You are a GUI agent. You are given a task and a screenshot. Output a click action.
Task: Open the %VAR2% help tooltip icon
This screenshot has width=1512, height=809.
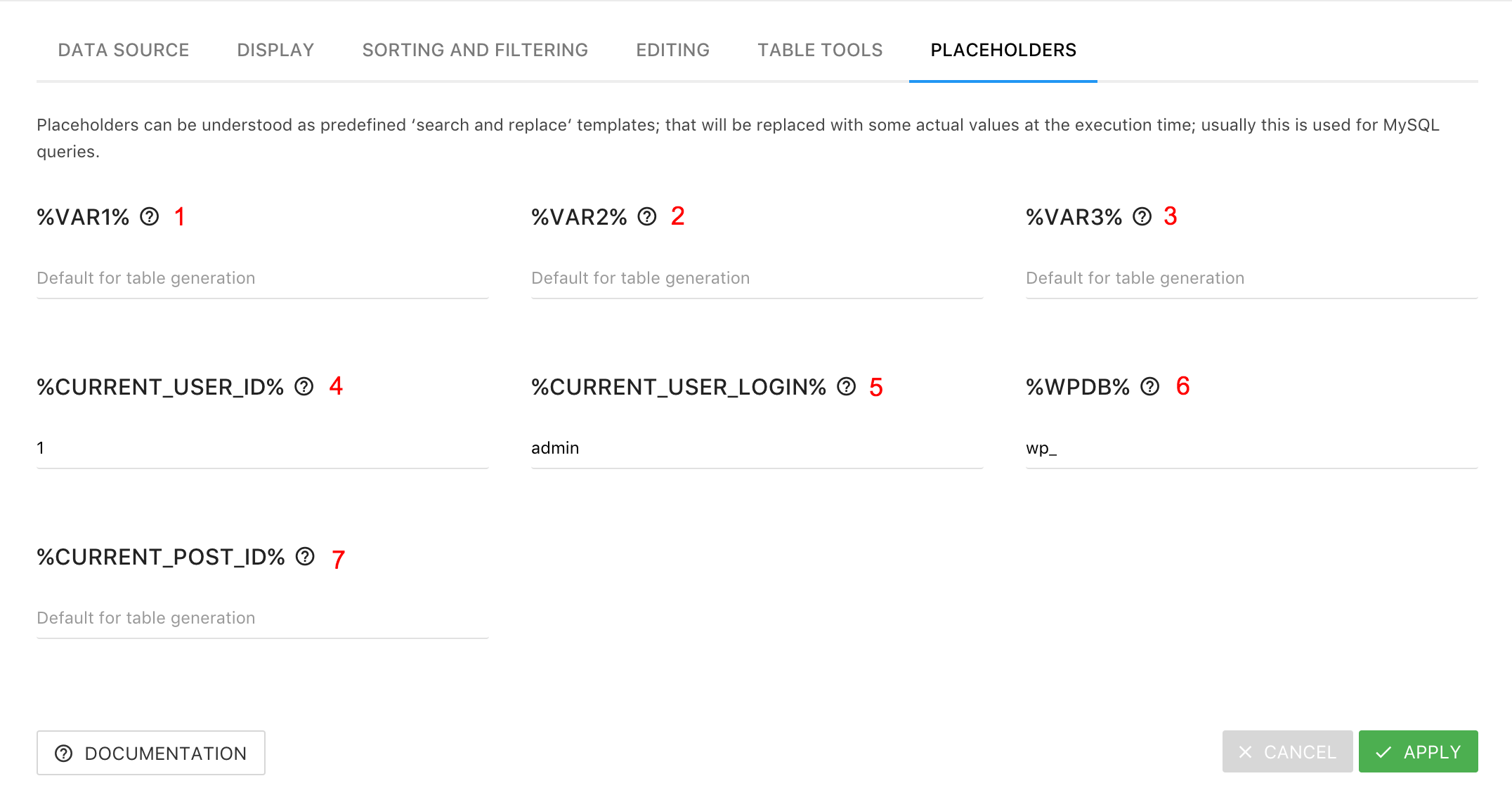(647, 216)
